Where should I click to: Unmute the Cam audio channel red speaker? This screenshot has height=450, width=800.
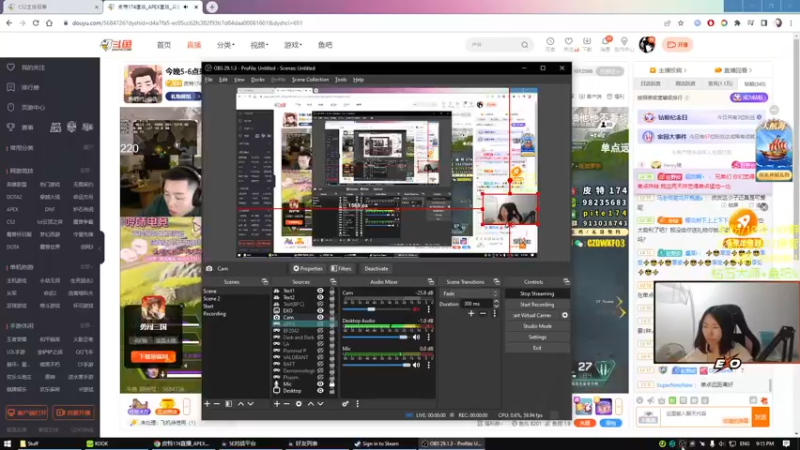(416, 309)
